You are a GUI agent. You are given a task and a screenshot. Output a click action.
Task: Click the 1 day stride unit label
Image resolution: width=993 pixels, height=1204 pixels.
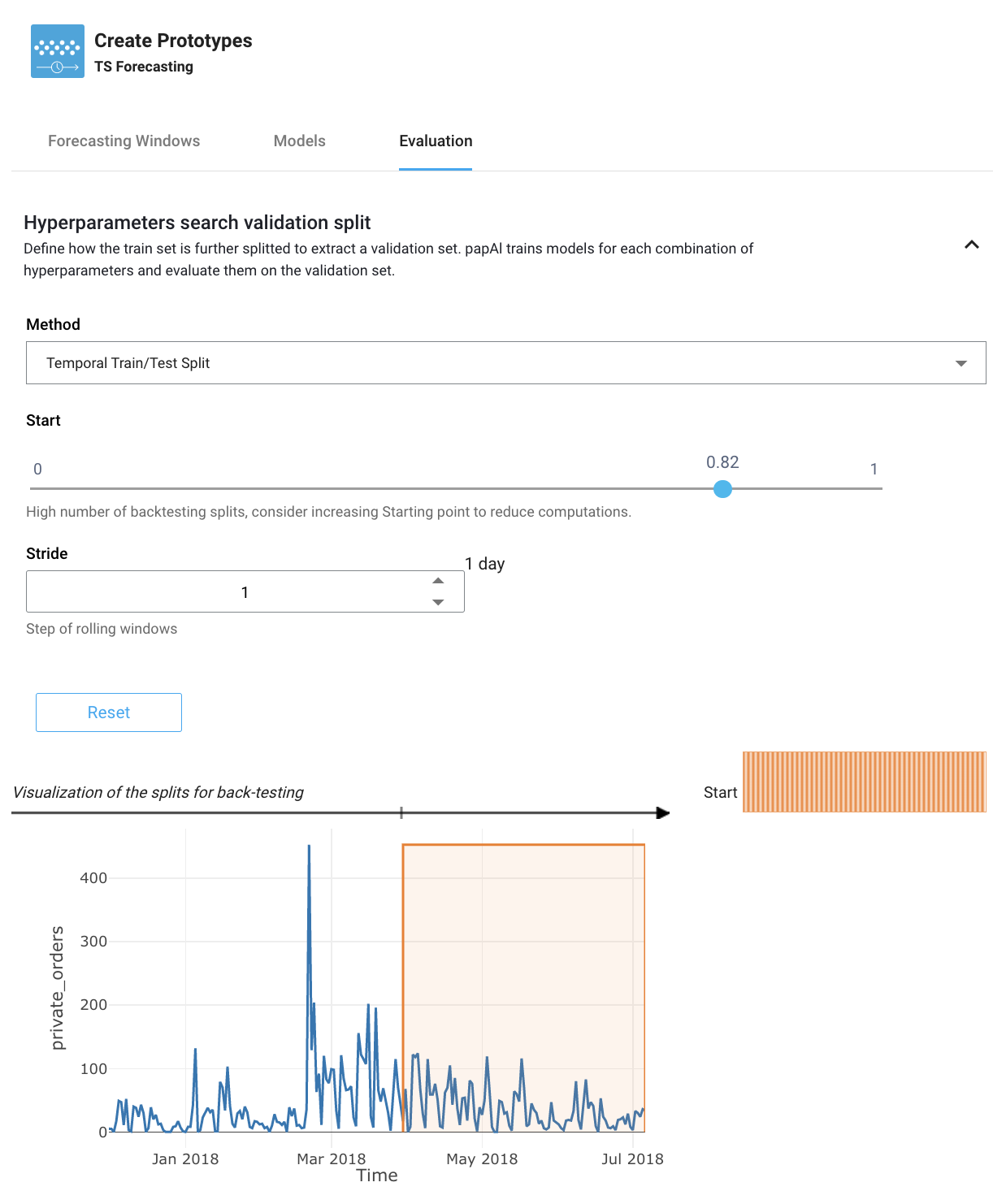pos(484,564)
